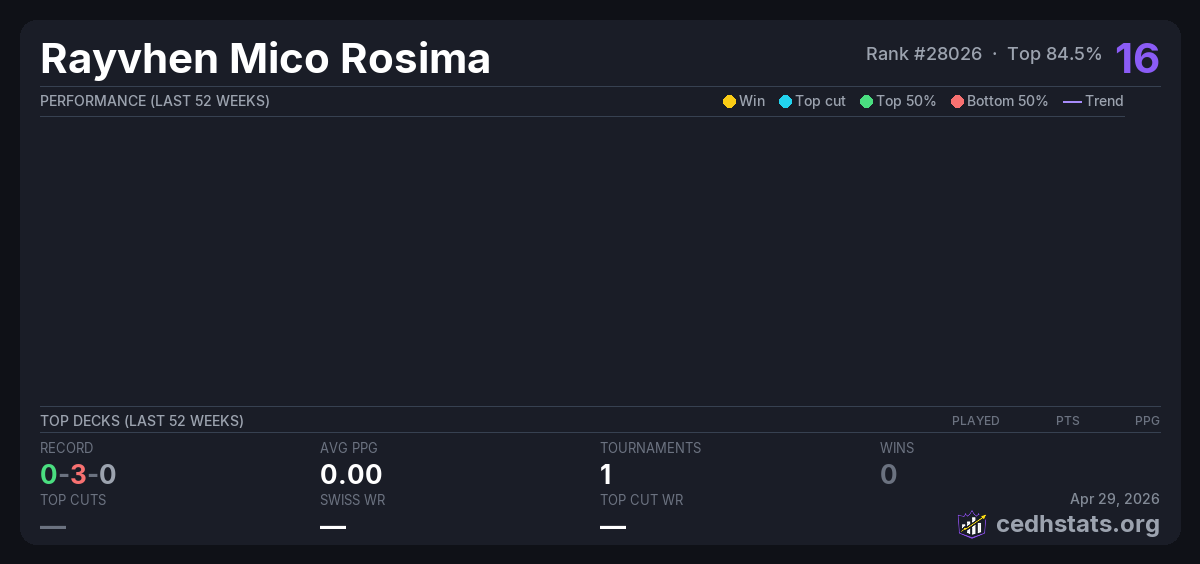1200x564 pixels.
Task: Click the Rank #28026 text
Action: point(923,54)
